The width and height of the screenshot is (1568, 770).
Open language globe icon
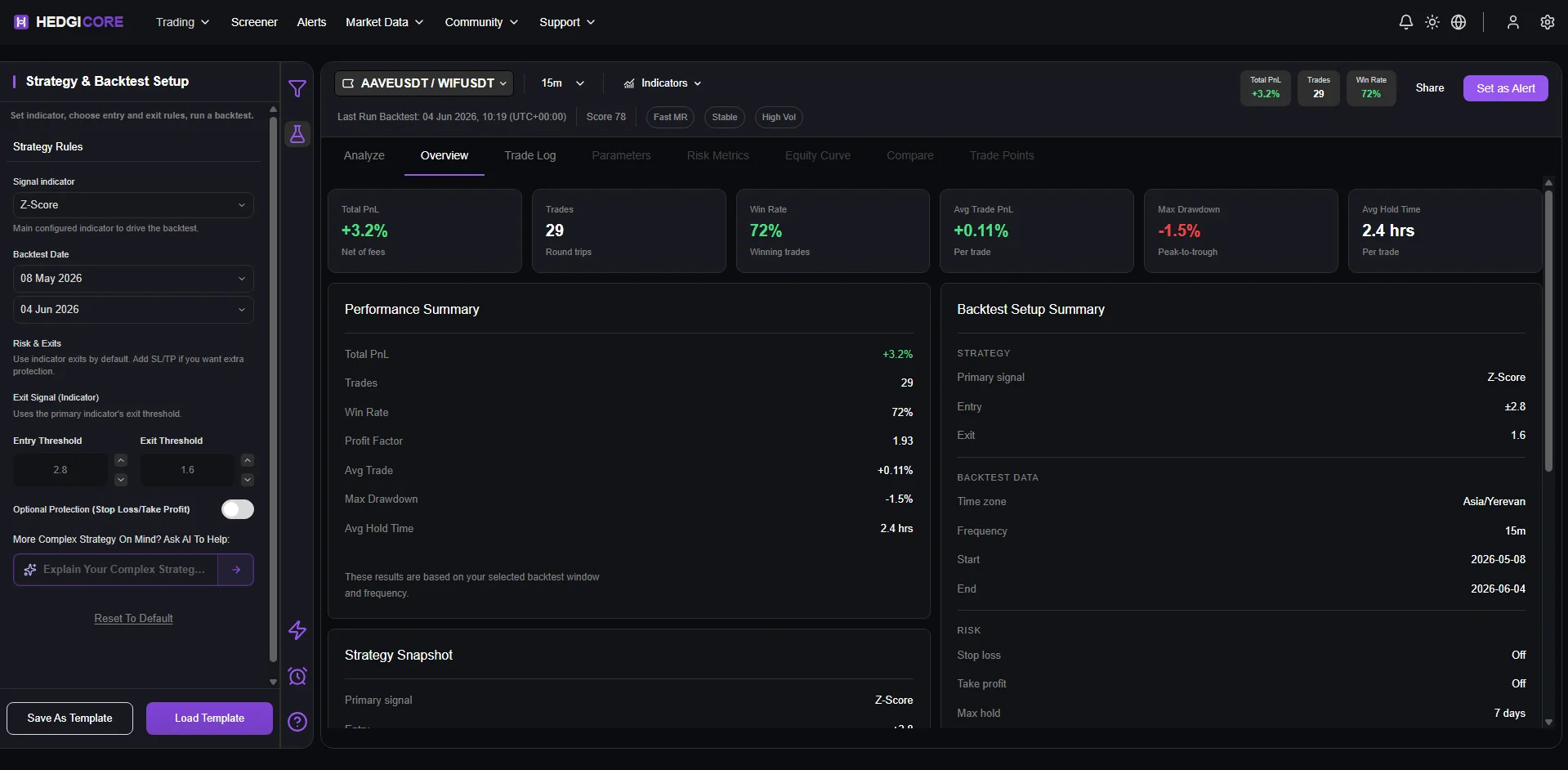[1458, 22]
